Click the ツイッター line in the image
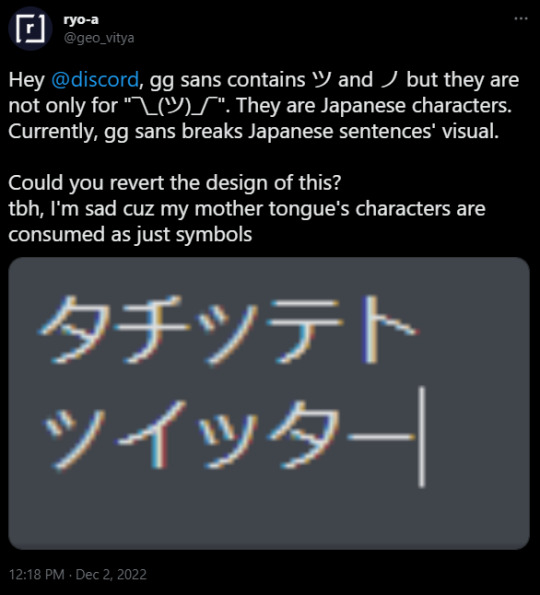The image size is (540, 595). pyautogui.click(x=227, y=436)
